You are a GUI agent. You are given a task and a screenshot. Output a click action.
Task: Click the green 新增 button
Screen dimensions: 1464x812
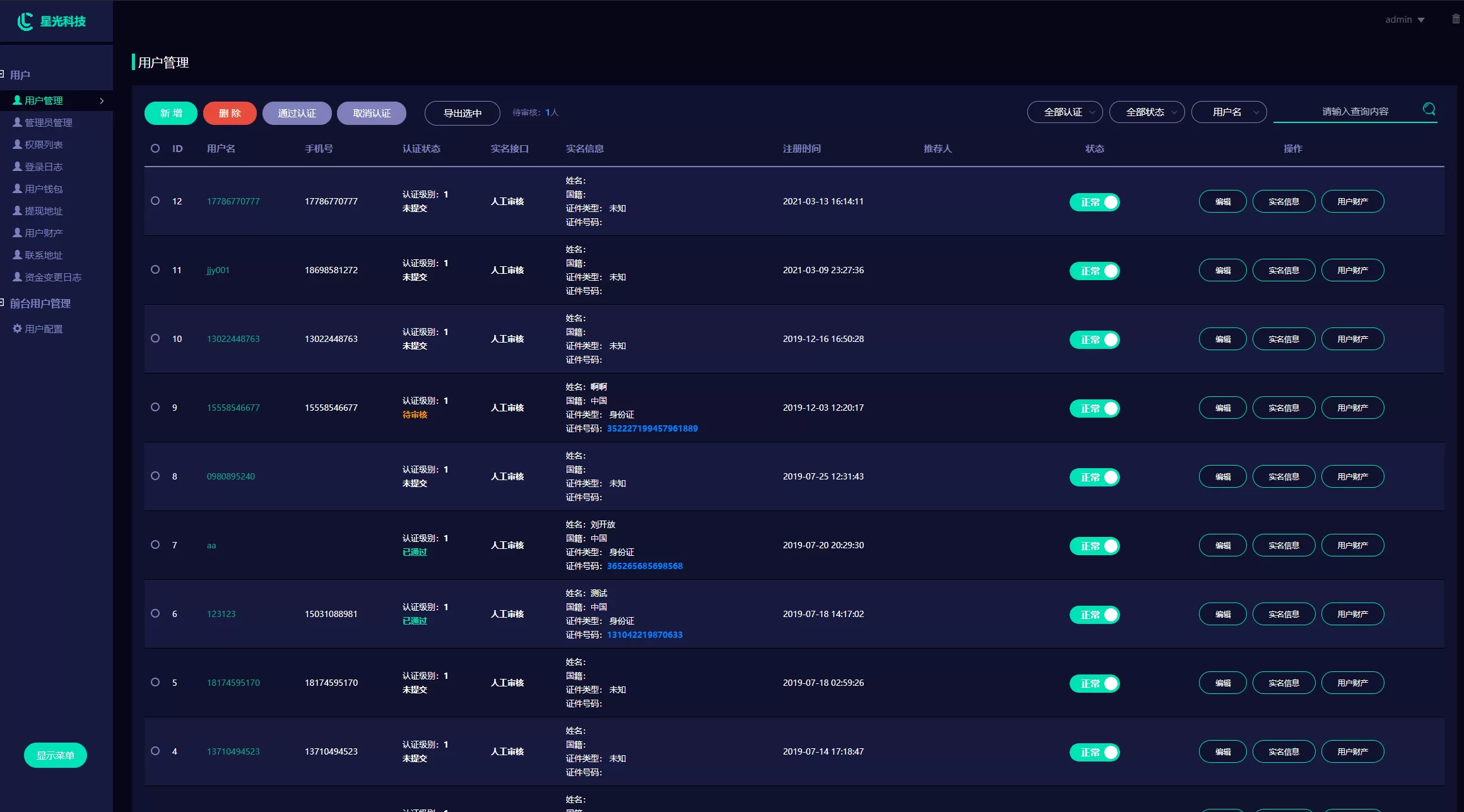click(171, 113)
